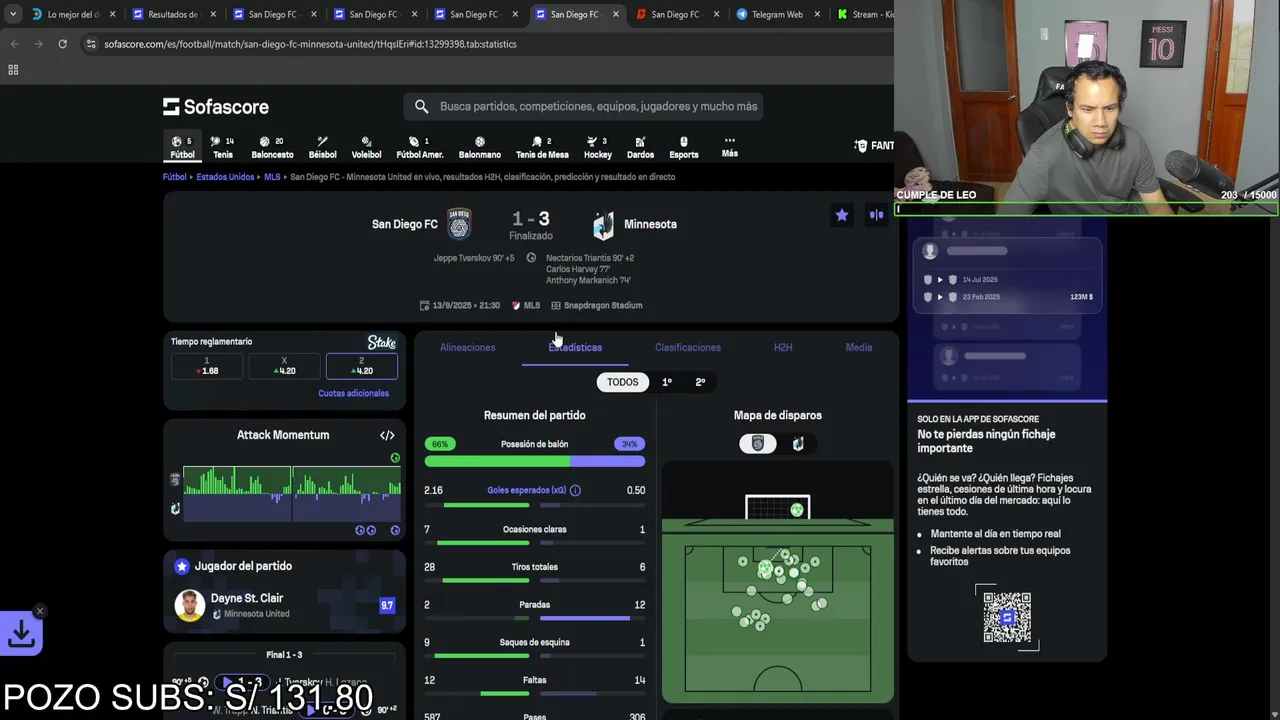Go to Fútbol breadcrumb link

pos(175,177)
